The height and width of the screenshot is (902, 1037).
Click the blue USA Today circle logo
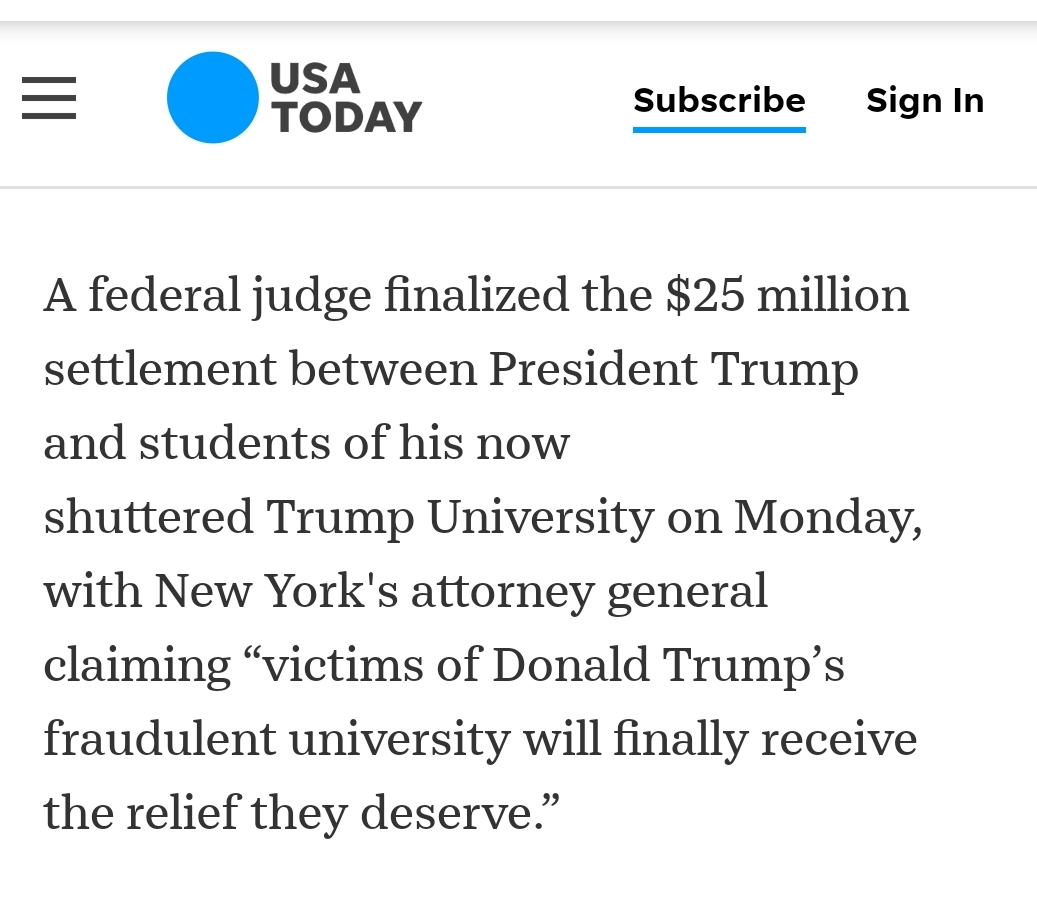point(212,97)
